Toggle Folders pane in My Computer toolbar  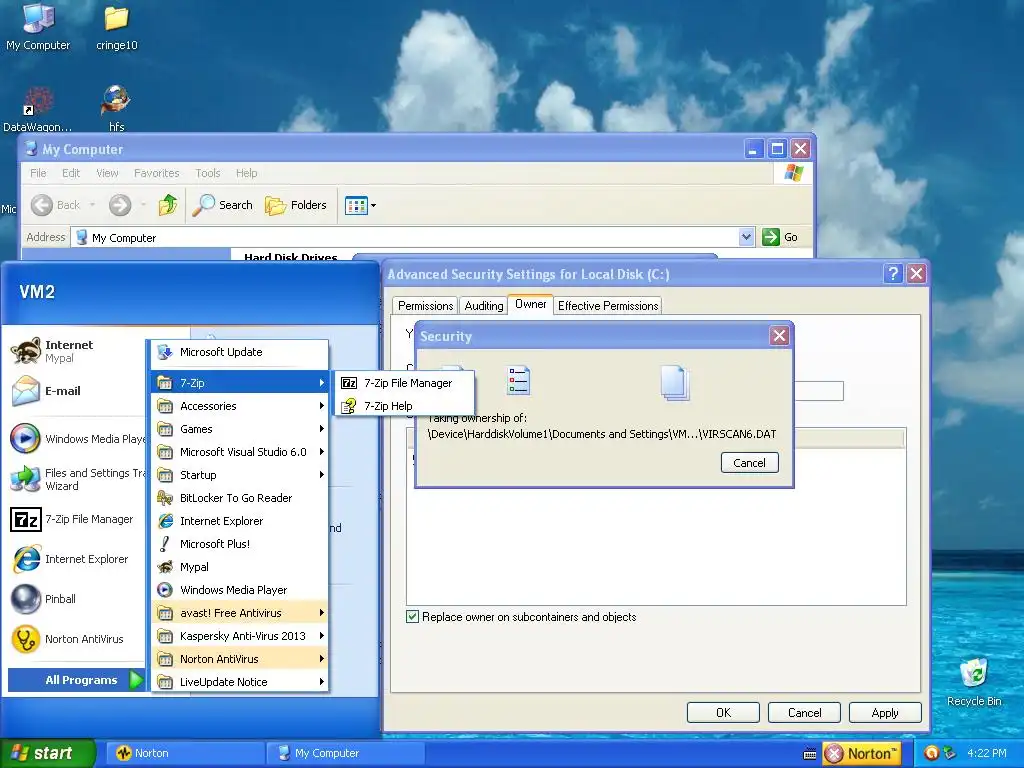tap(296, 205)
